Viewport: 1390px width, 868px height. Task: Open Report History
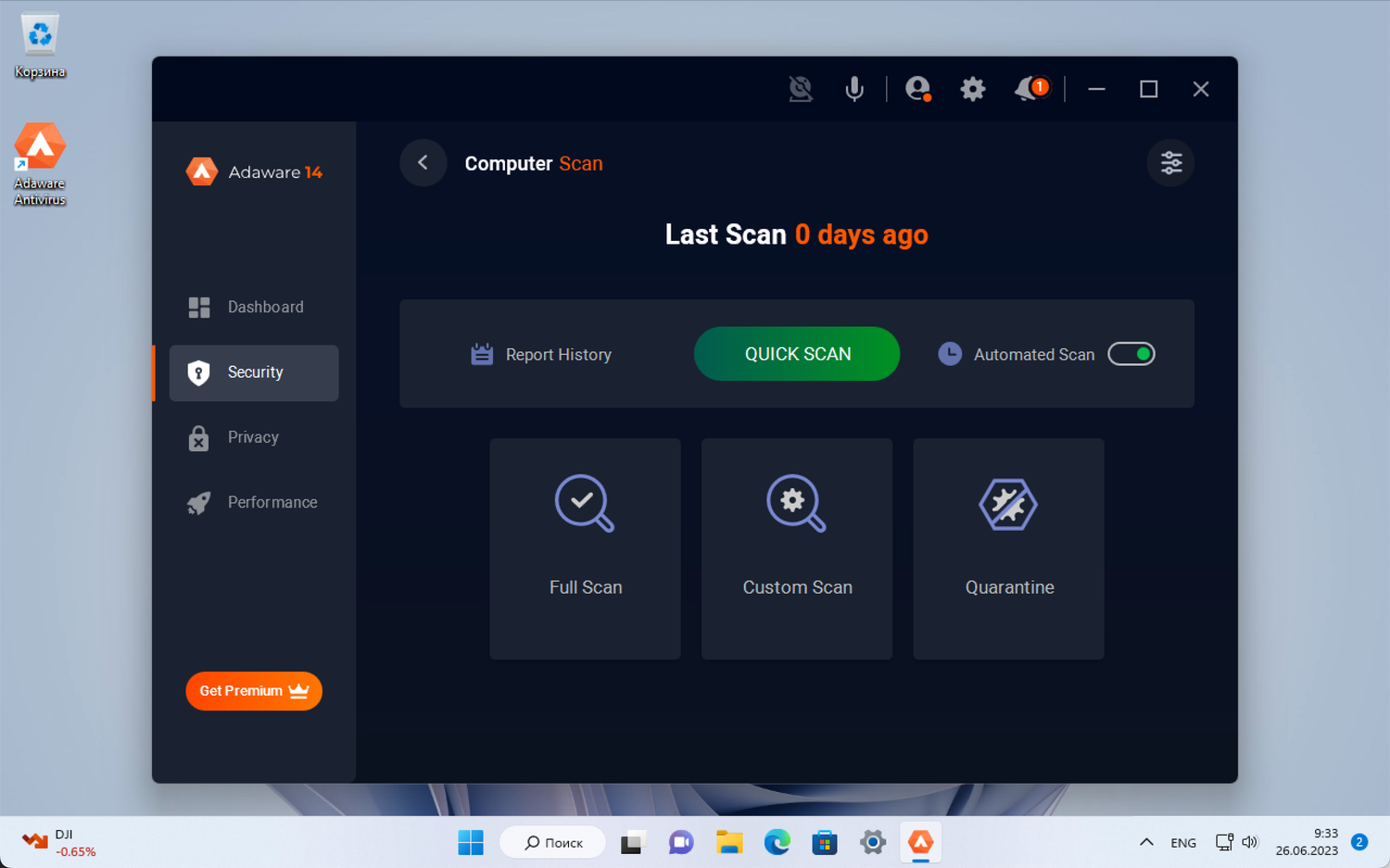[541, 355]
